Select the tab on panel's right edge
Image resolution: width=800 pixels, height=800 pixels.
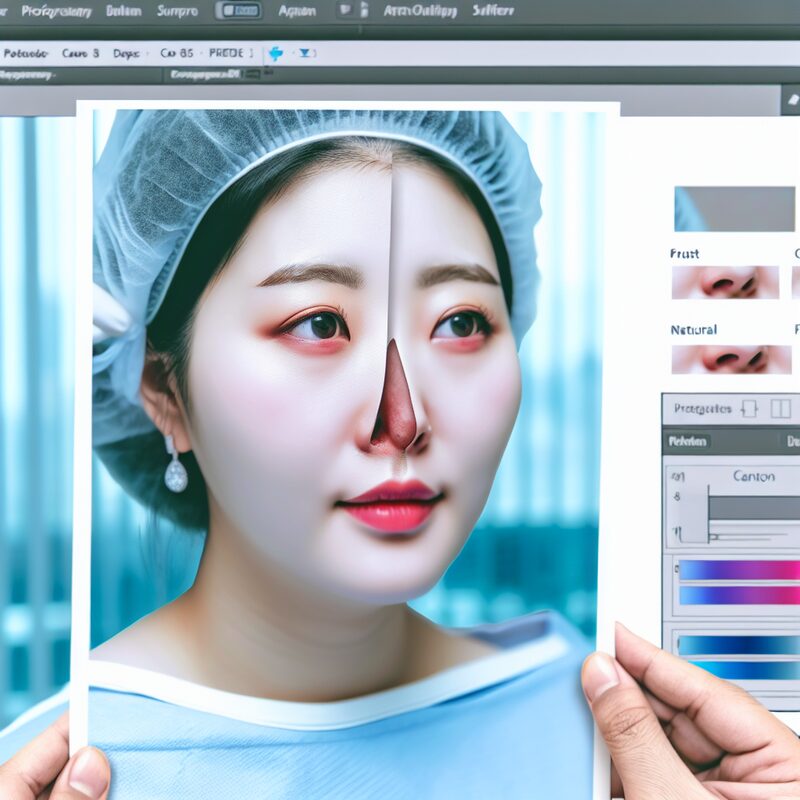click(792, 441)
